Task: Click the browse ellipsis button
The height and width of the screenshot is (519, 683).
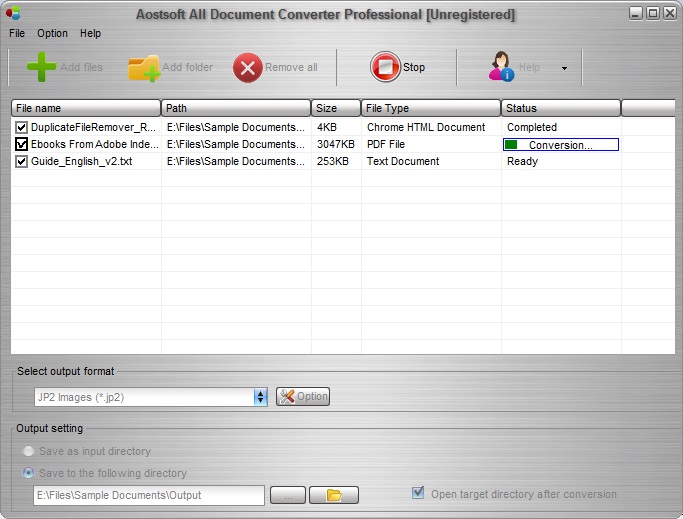Action: pos(288,495)
